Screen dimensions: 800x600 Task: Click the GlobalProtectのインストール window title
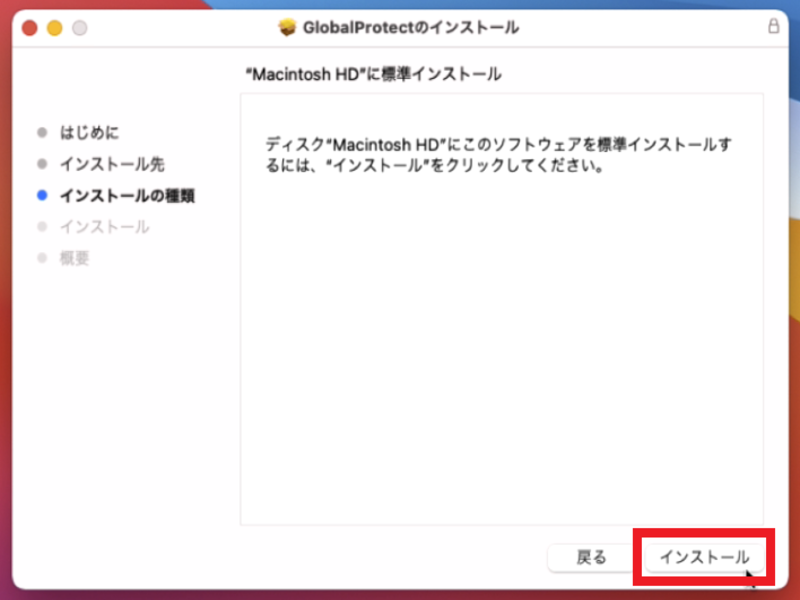(x=411, y=27)
